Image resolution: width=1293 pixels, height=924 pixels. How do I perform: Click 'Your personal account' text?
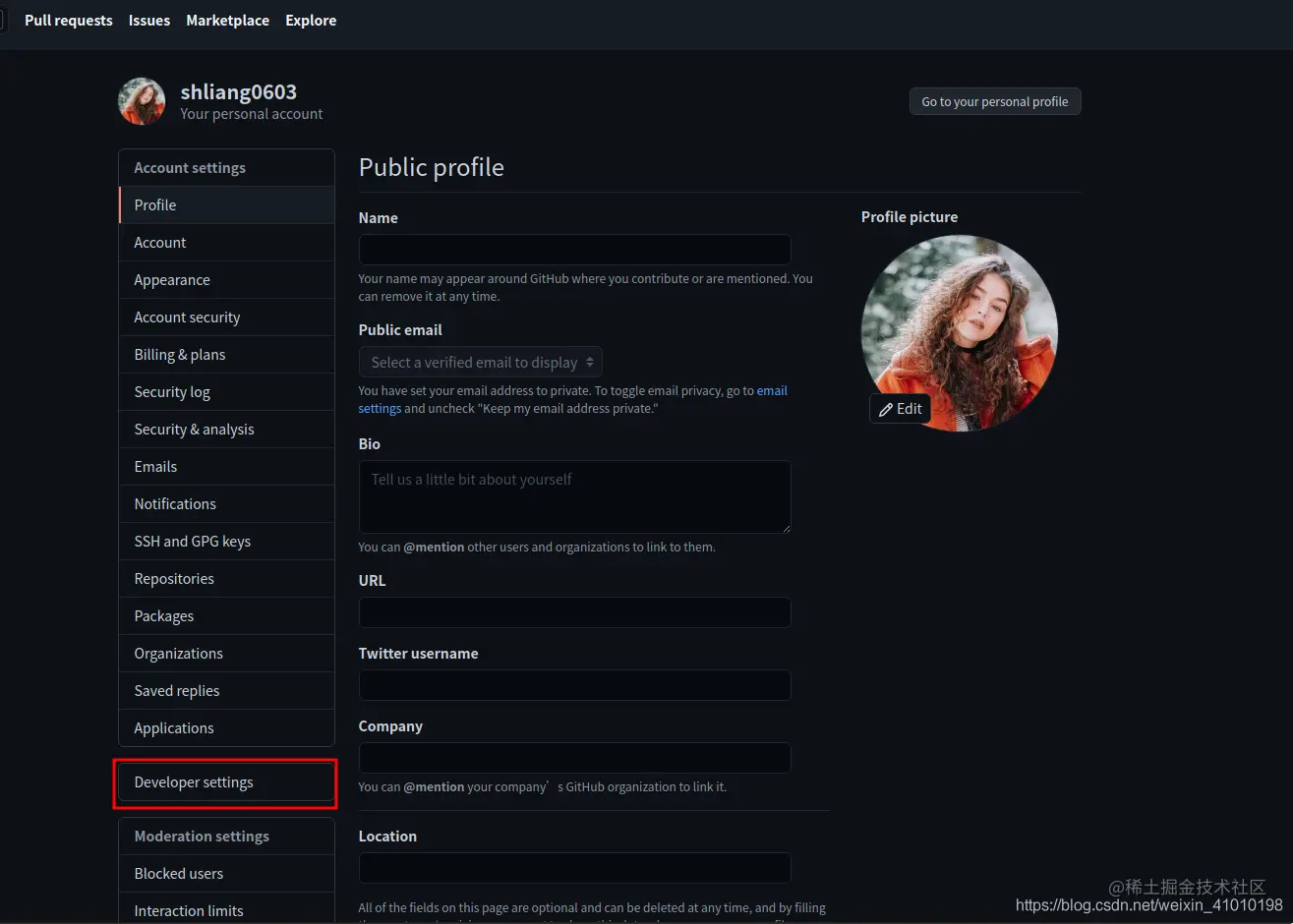point(252,114)
